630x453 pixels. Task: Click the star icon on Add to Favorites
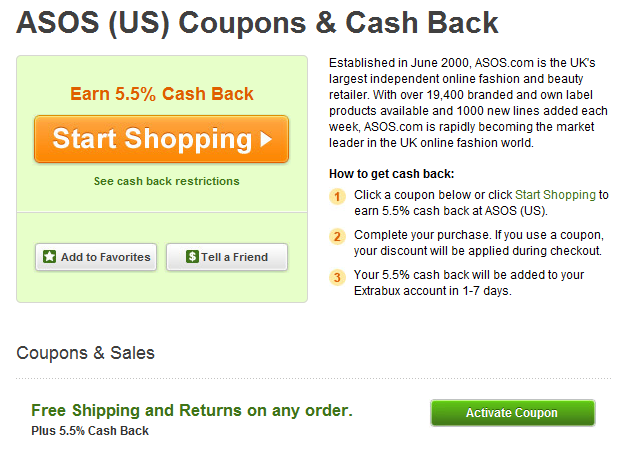(x=49, y=257)
